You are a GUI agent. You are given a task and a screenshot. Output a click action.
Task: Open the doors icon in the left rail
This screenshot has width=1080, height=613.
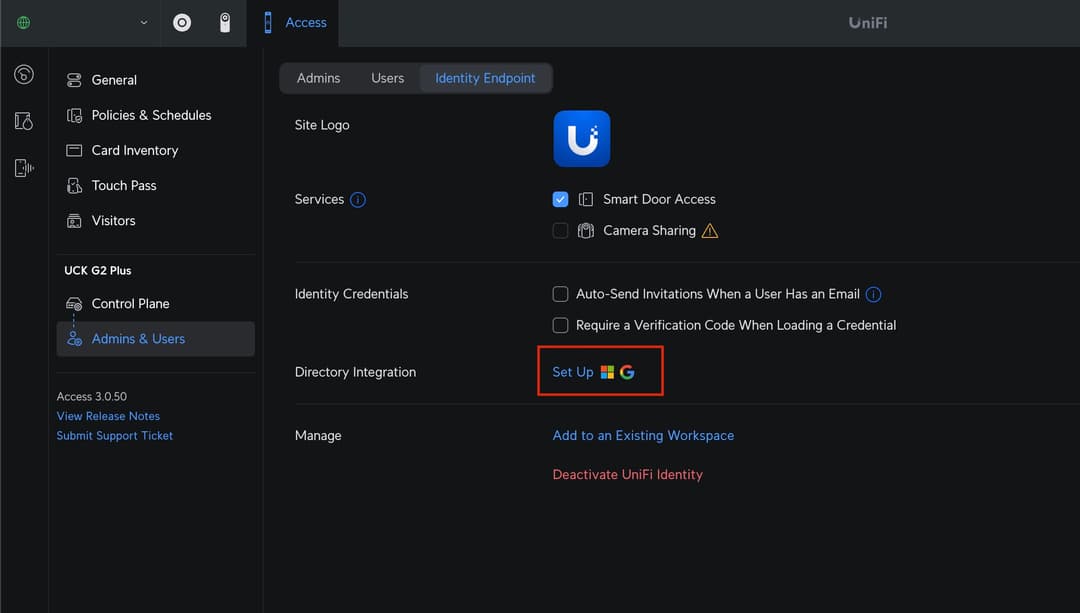(24, 121)
